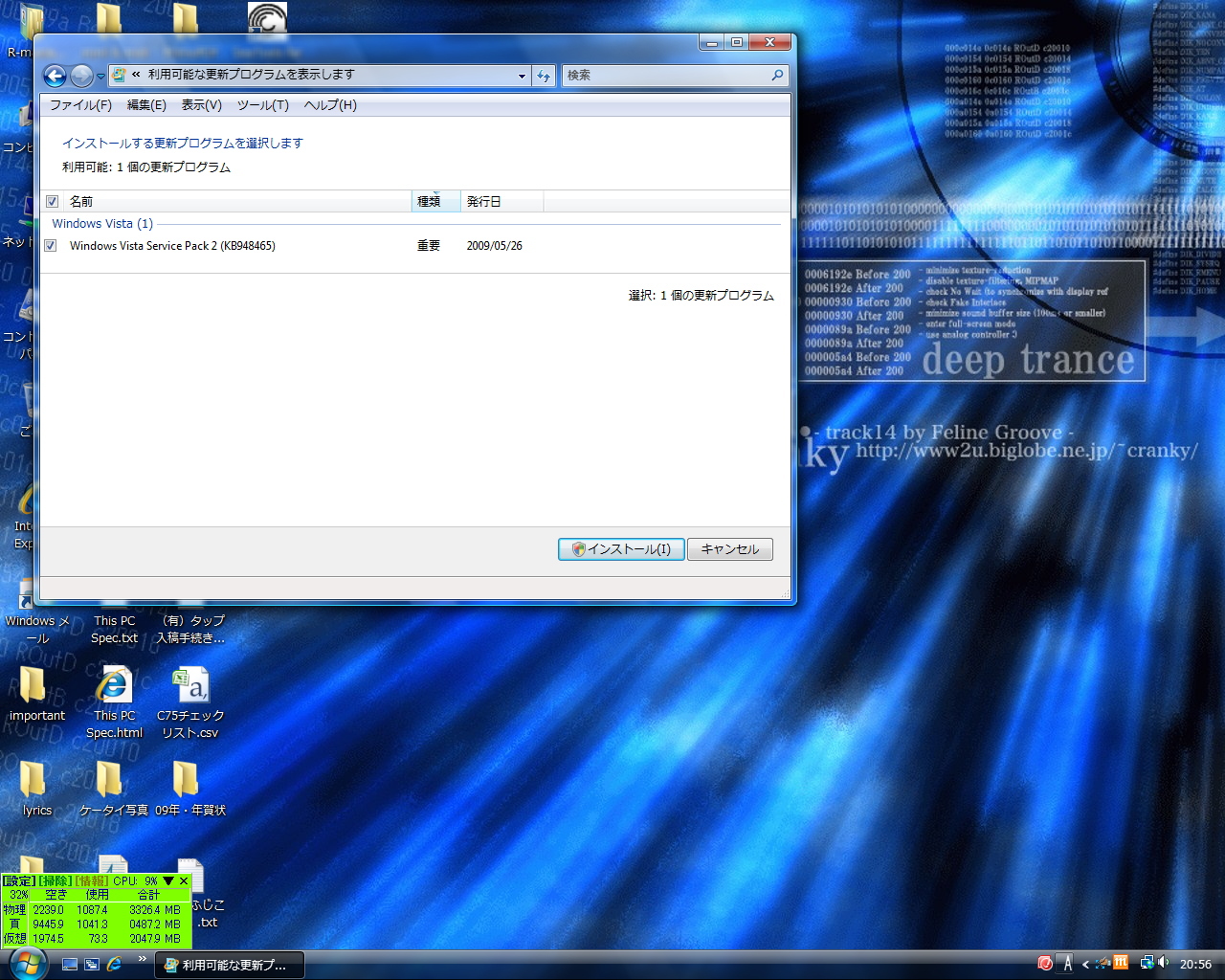Open the 表示(V) menu
Image resolution: width=1225 pixels, height=980 pixels.
[202, 105]
